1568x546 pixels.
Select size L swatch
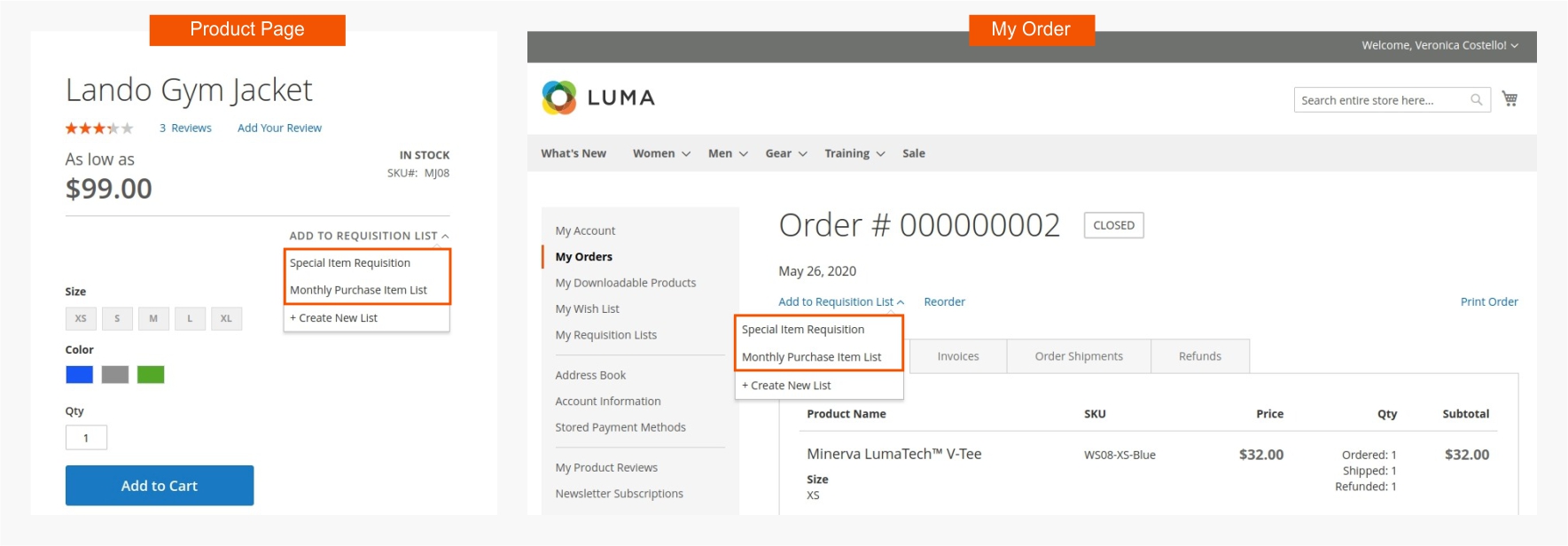pyautogui.click(x=190, y=318)
